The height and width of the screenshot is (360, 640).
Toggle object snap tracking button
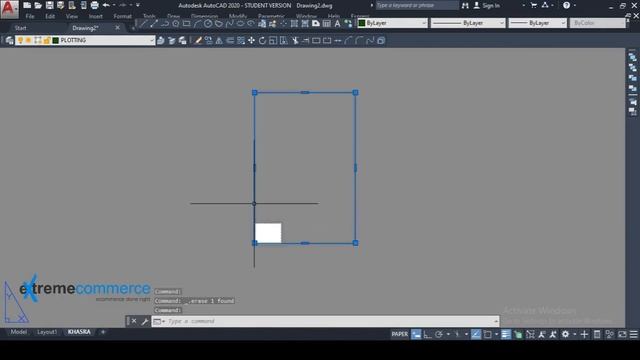tap(476, 334)
